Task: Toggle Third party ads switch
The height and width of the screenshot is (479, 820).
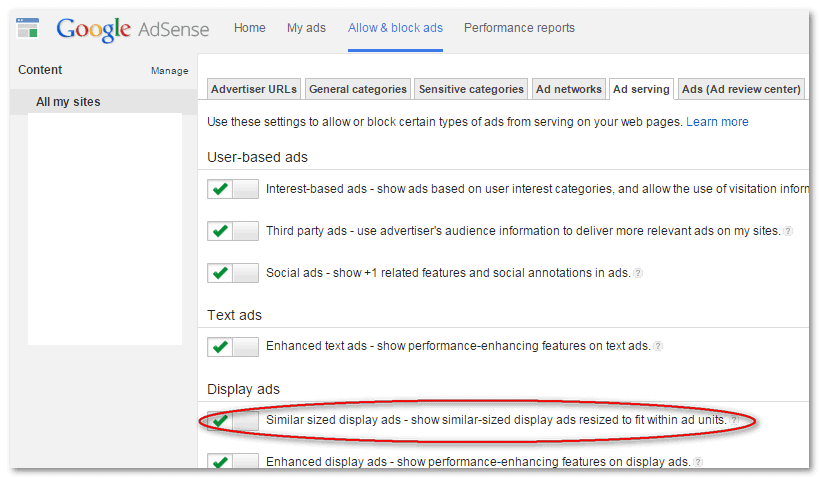Action: [233, 231]
